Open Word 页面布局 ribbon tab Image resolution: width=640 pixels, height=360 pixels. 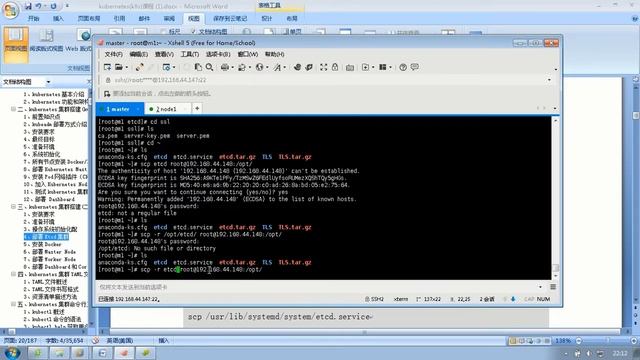89,18
